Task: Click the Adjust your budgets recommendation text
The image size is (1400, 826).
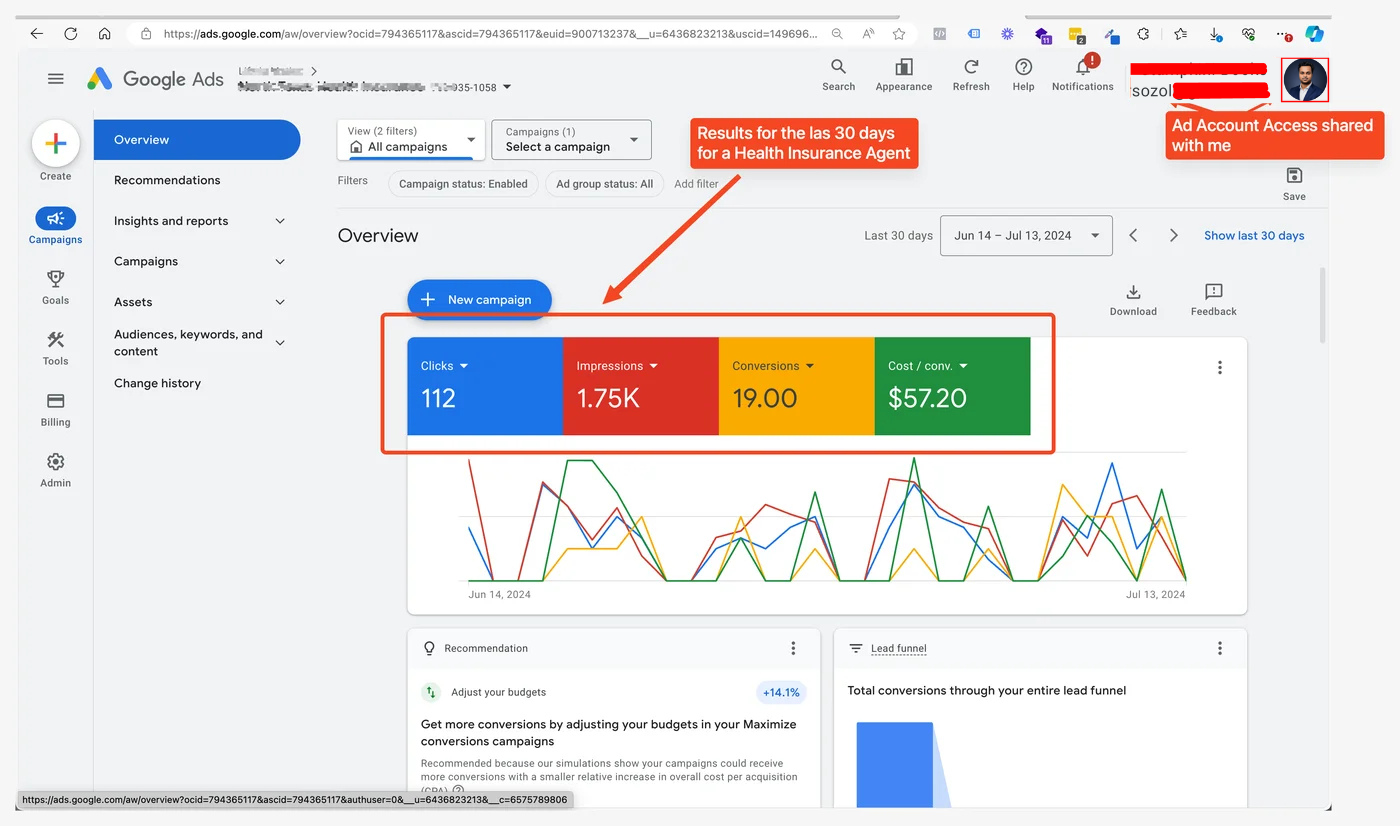Action: pos(498,692)
